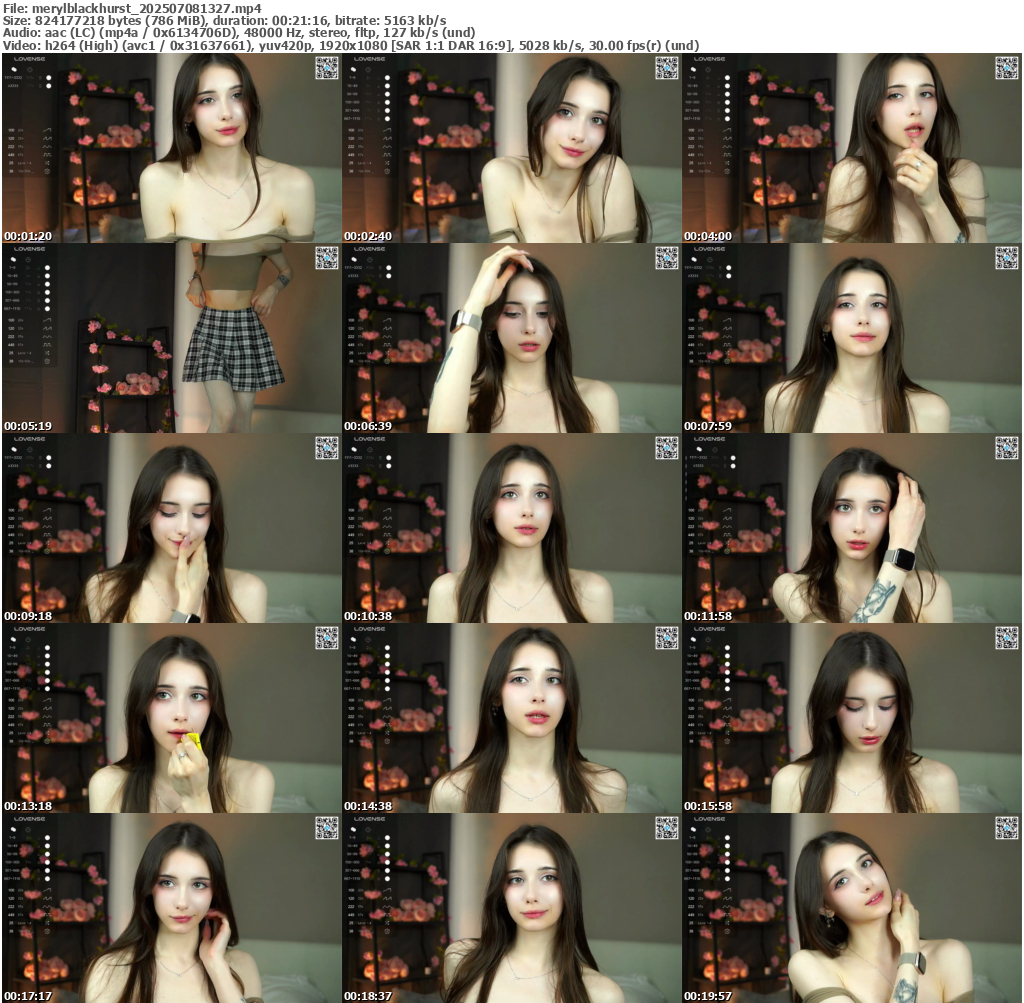
Task: Pick the 00:09:18 video frame
Action: [171, 528]
